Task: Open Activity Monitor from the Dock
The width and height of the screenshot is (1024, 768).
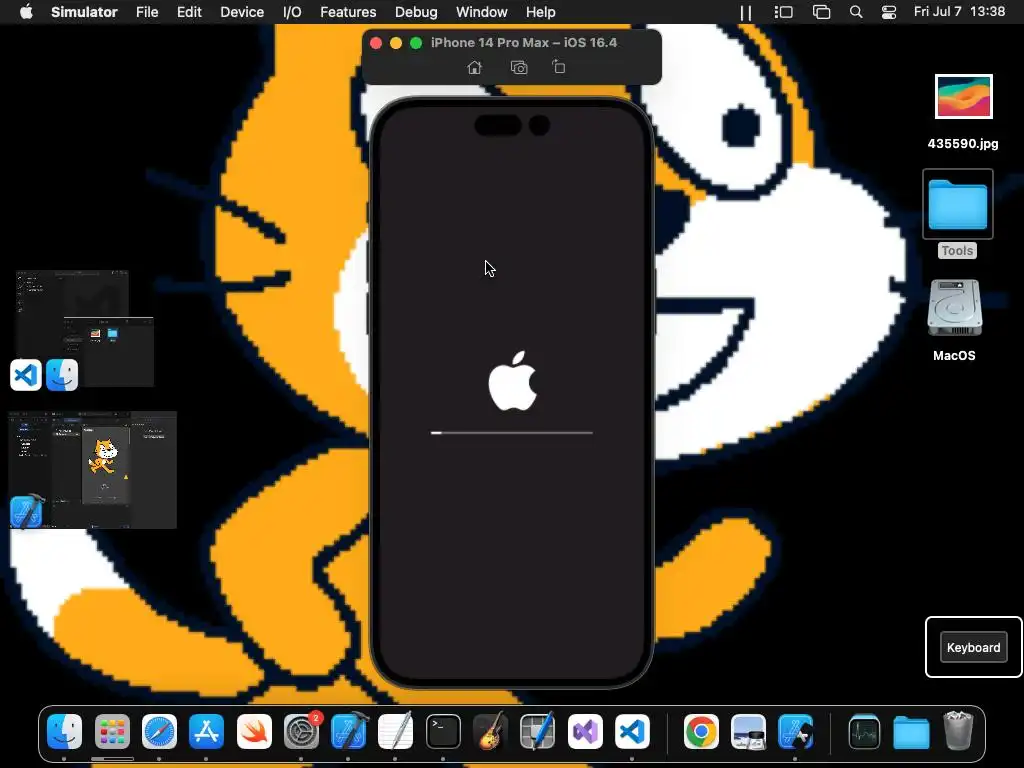Action: coord(864,731)
